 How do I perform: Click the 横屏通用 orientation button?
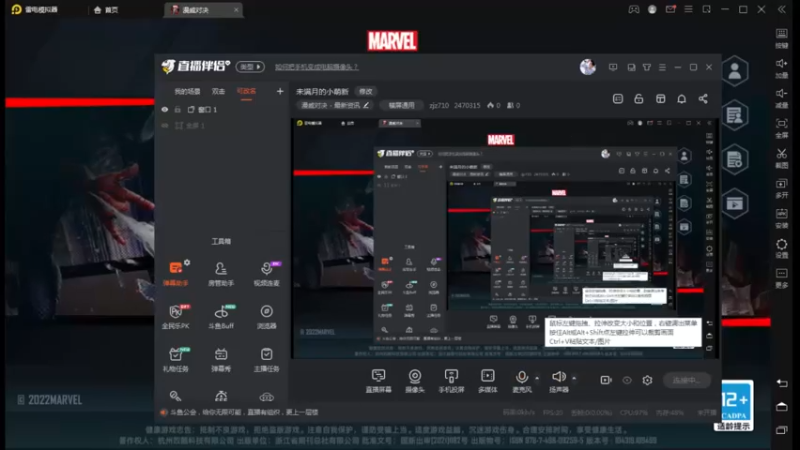click(x=402, y=105)
